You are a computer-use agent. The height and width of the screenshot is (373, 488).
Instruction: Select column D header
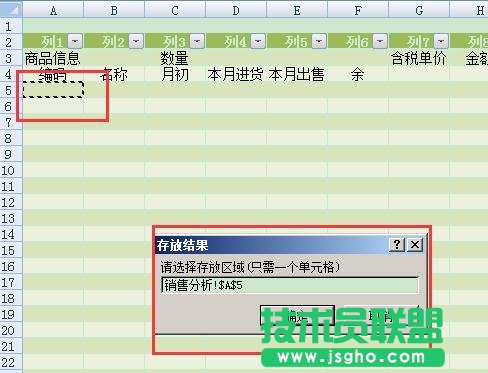click(236, 10)
